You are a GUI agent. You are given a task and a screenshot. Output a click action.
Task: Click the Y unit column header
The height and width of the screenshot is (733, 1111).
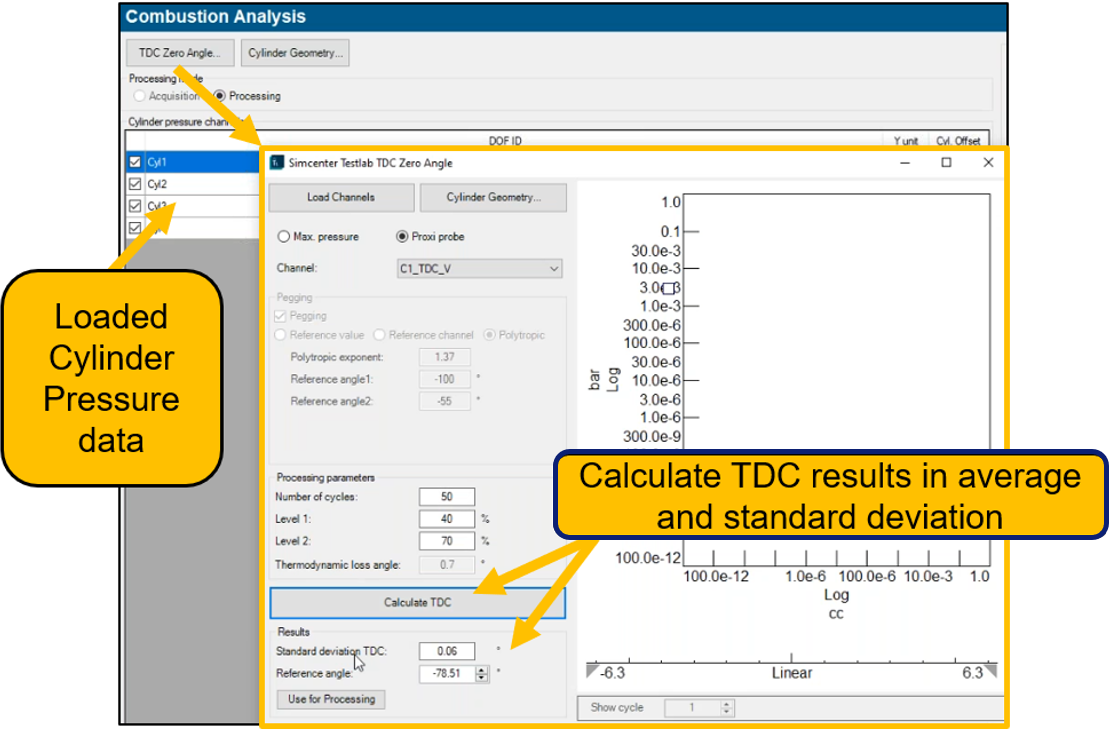906,141
